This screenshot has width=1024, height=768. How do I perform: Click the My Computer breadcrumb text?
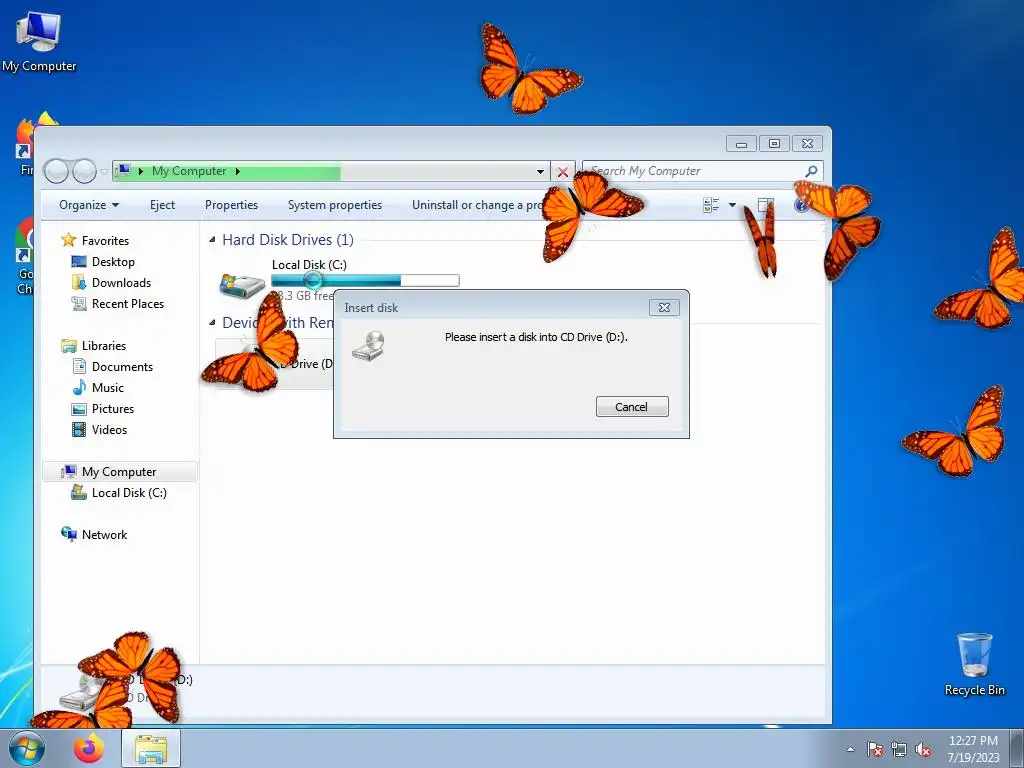(189, 171)
